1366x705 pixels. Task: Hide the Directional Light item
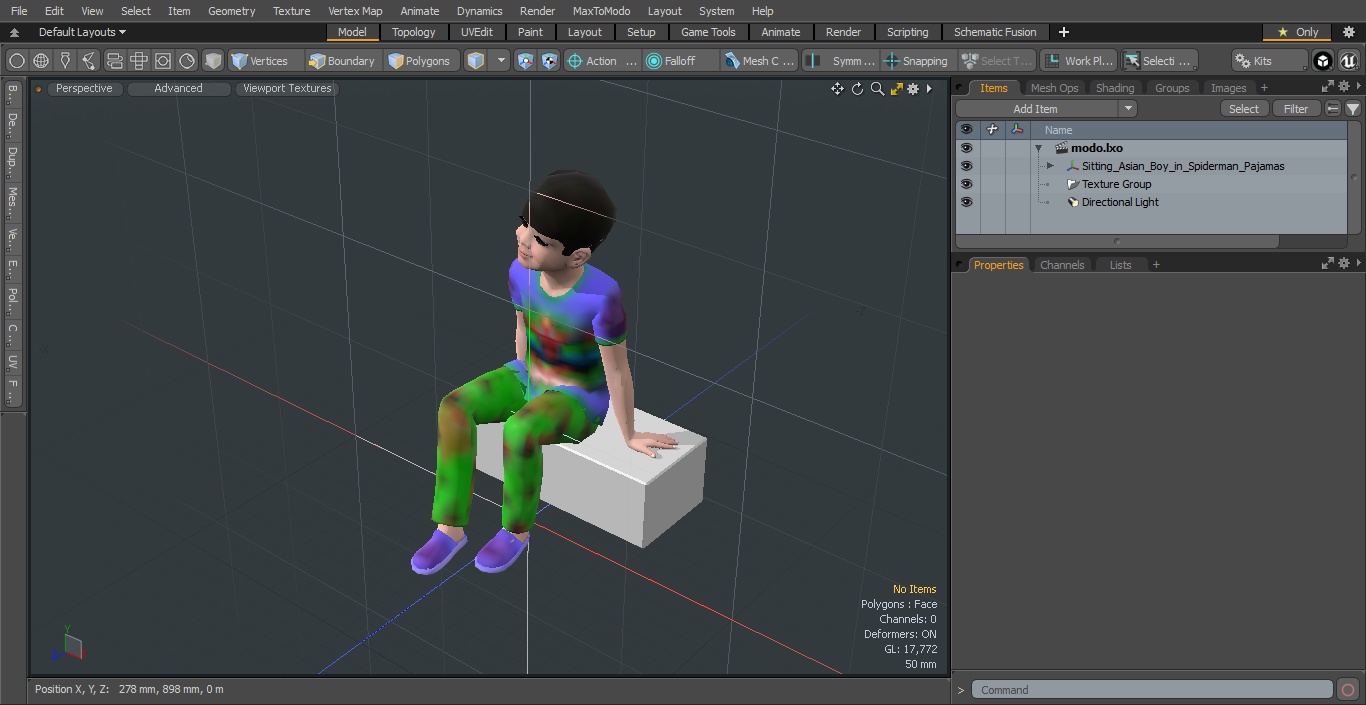tap(966, 202)
